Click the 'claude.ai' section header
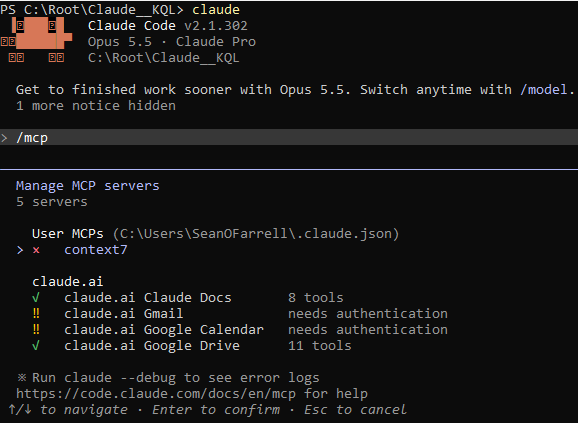Viewport: 578px width, 423px height. coord(68,282)
